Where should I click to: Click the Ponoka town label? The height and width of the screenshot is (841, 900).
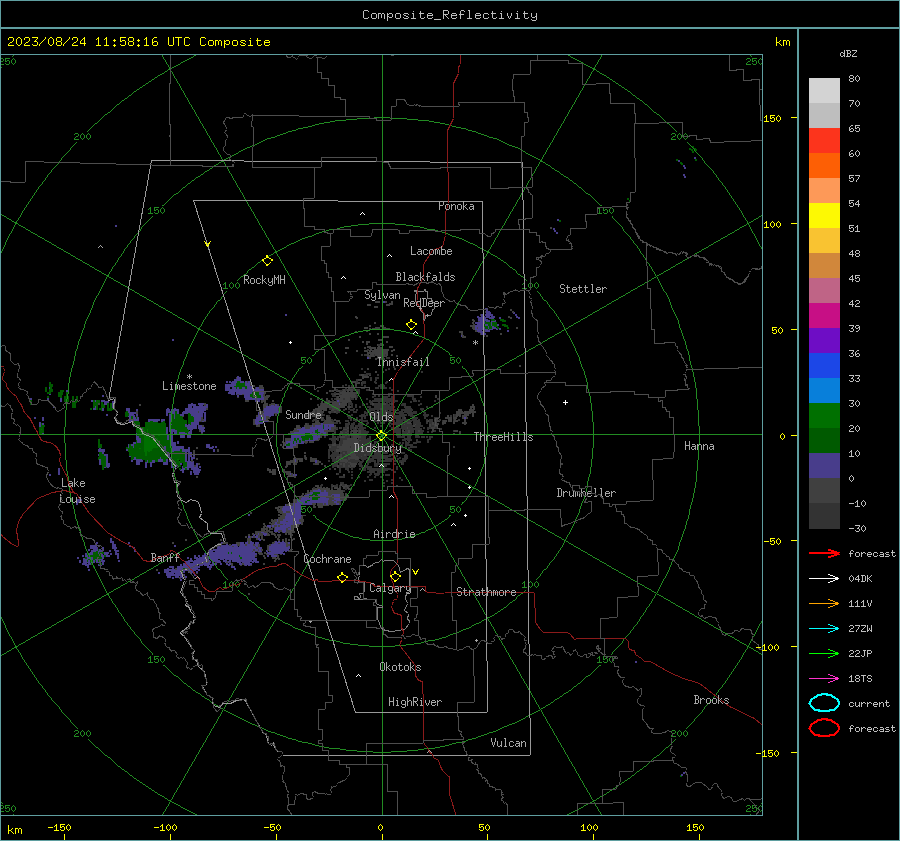[x=456, y=206]
